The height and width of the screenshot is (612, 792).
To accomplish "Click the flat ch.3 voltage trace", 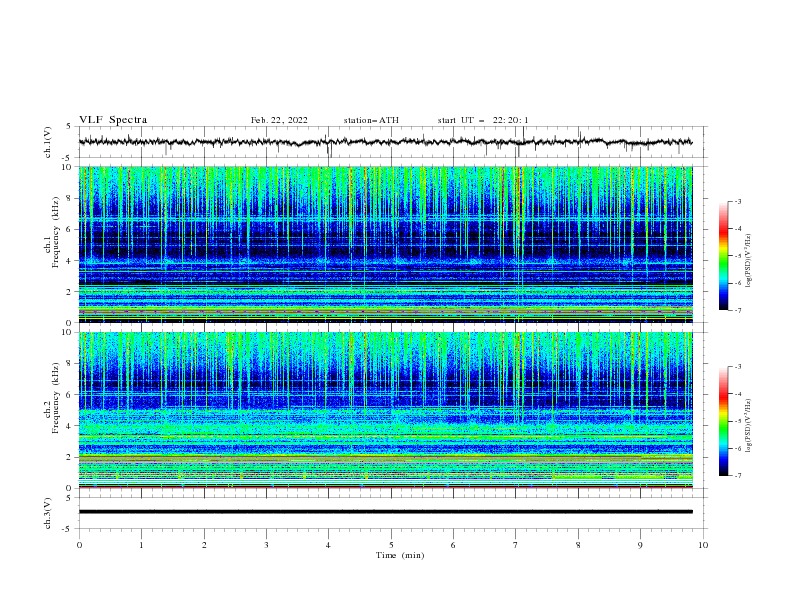I will [x=385, y=512].
